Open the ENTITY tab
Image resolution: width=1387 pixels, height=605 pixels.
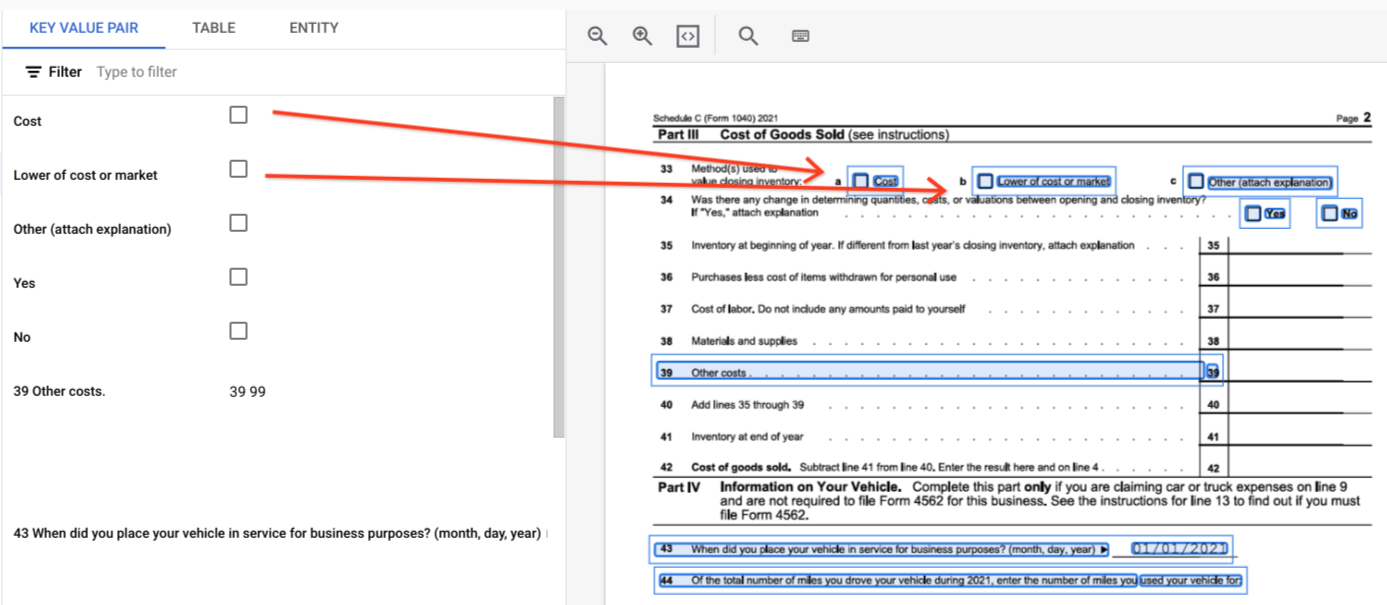pos(314,28)
